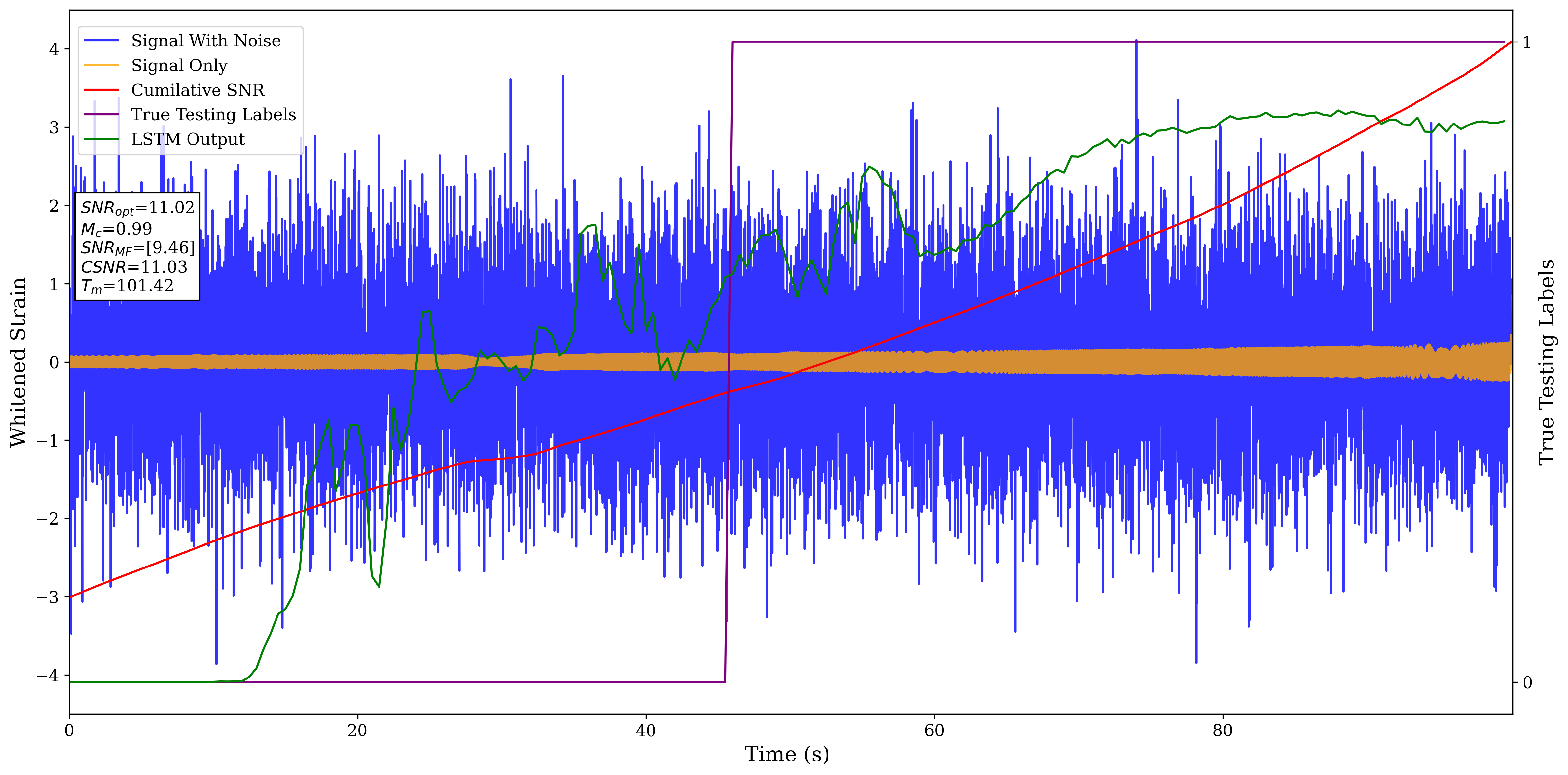Click the y-axis tick label 4
The height and width of the screenshot is (775, 1568).
(x=54, y=49)
